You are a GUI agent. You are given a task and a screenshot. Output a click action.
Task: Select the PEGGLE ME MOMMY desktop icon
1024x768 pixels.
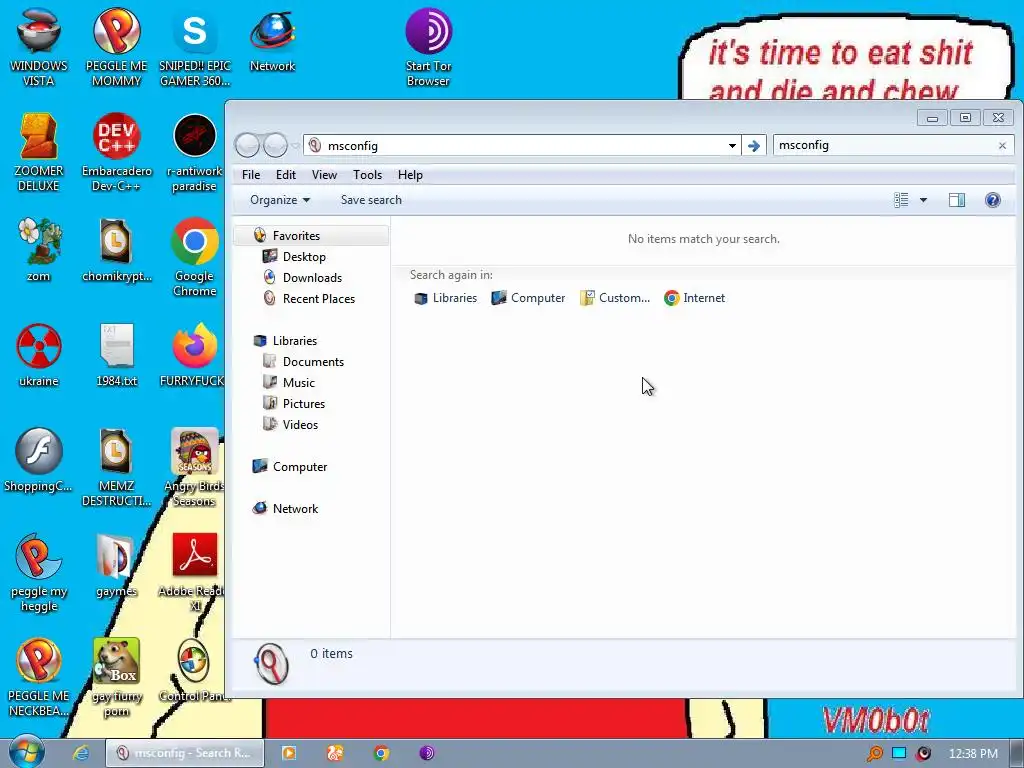tap(116, 46)
